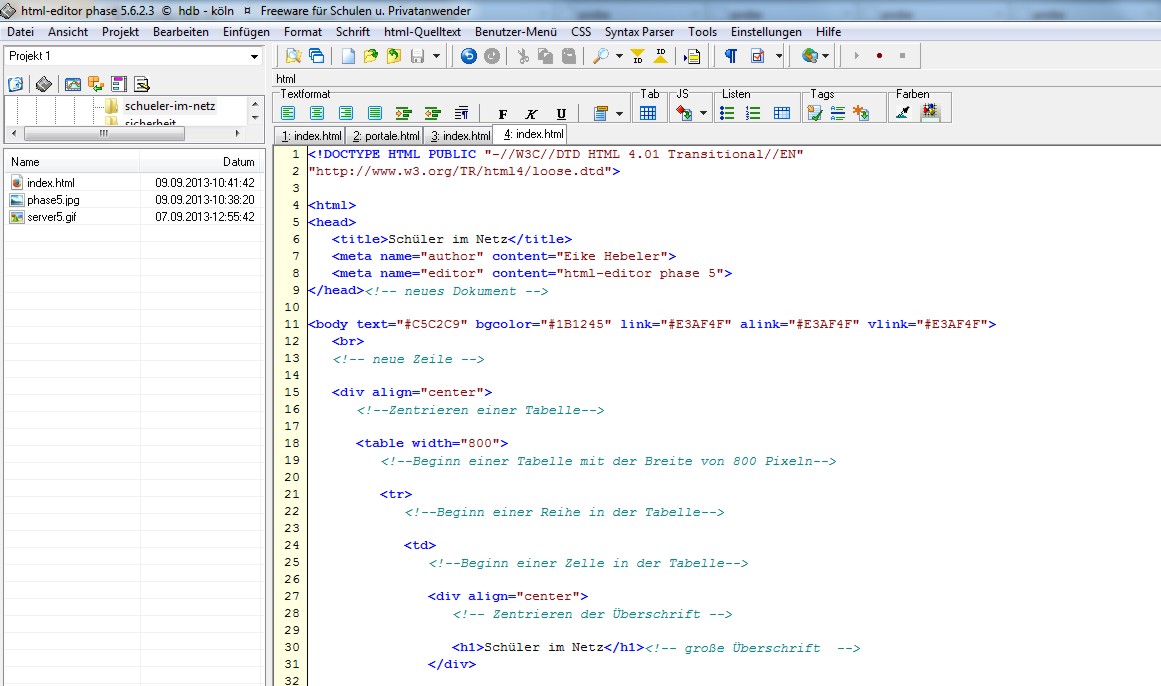Insert a bulleted list from Listen group

pos(728,114)
